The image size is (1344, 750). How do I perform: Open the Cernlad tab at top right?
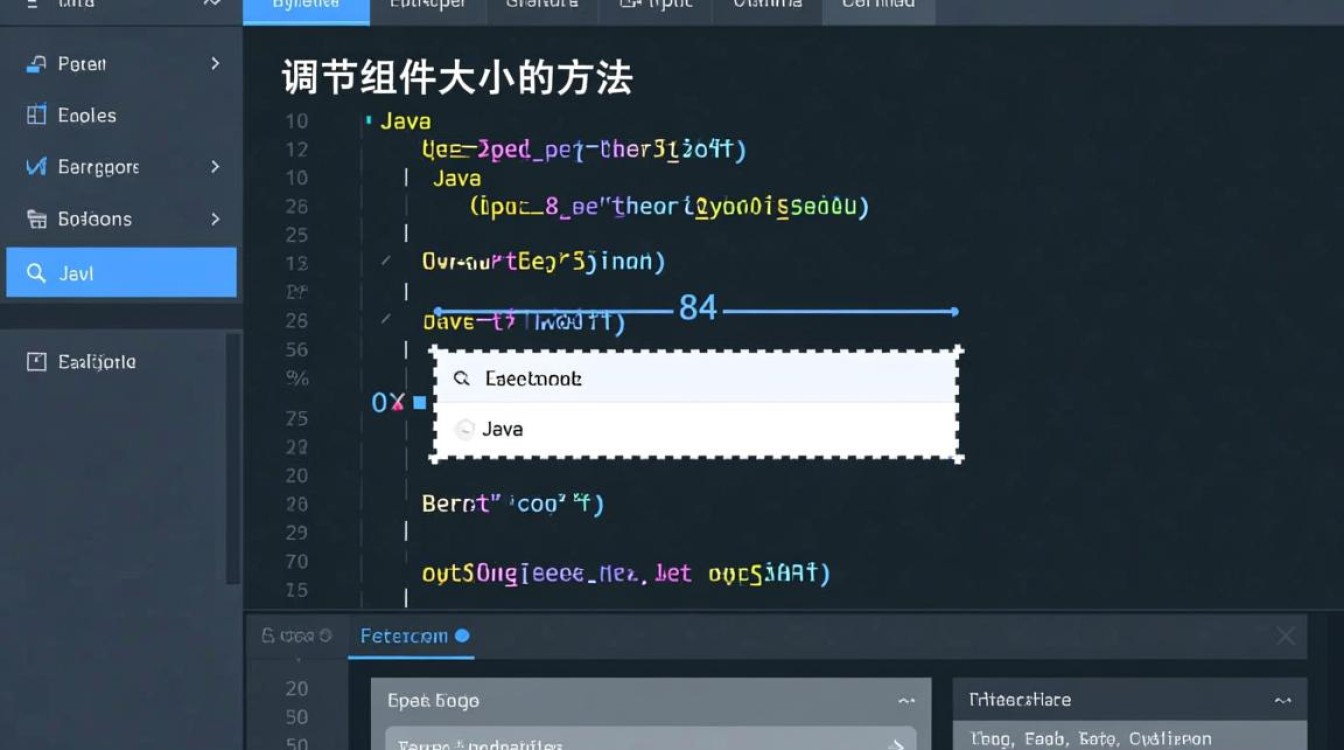click(878, 4)
